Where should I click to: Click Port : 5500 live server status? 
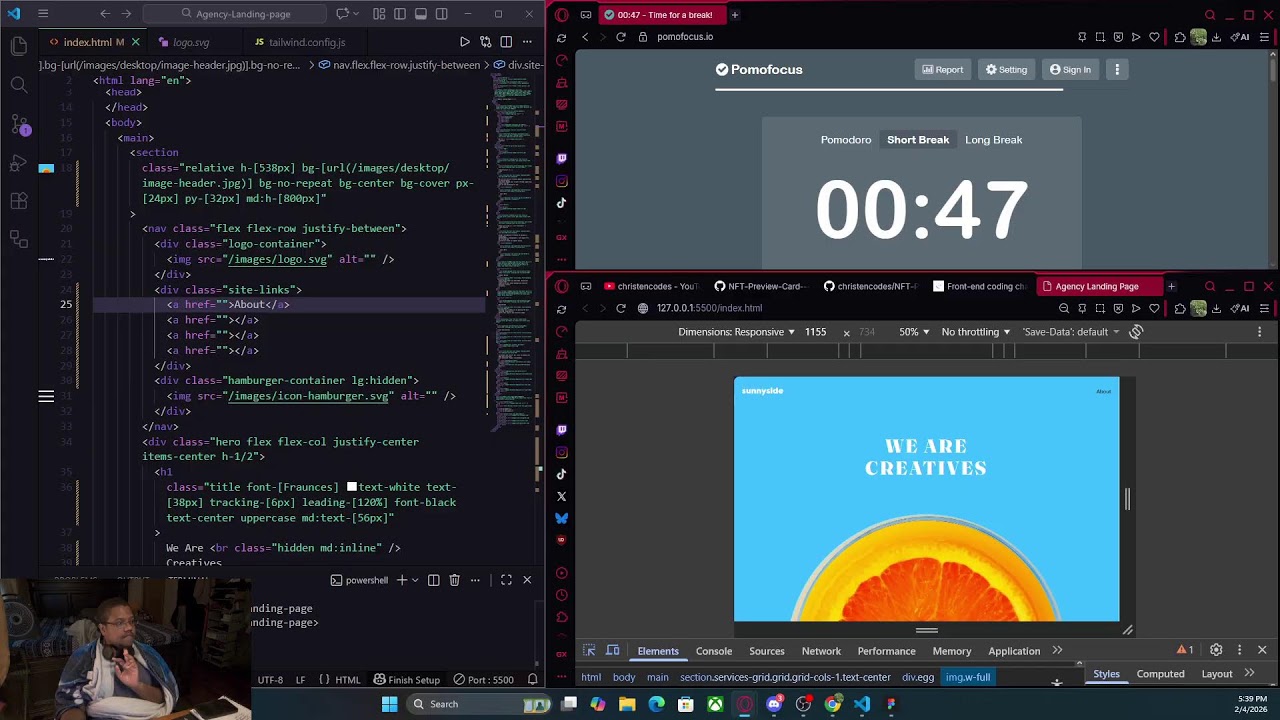coord(483,680)
